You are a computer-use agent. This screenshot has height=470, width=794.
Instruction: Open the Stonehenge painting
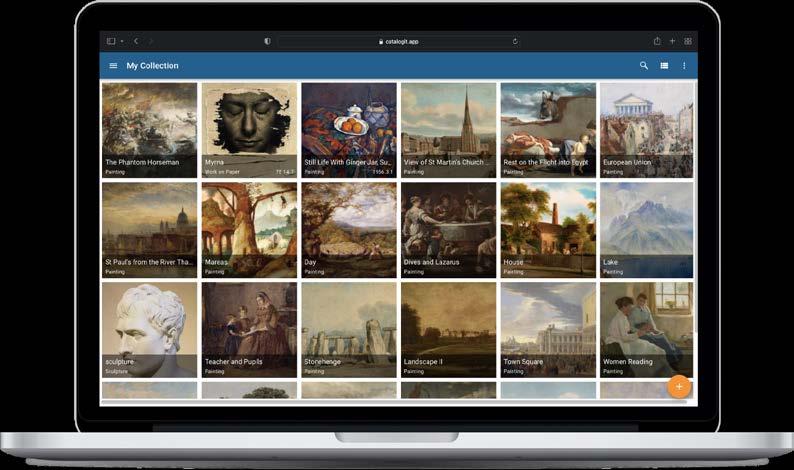[x=349, y=330]
